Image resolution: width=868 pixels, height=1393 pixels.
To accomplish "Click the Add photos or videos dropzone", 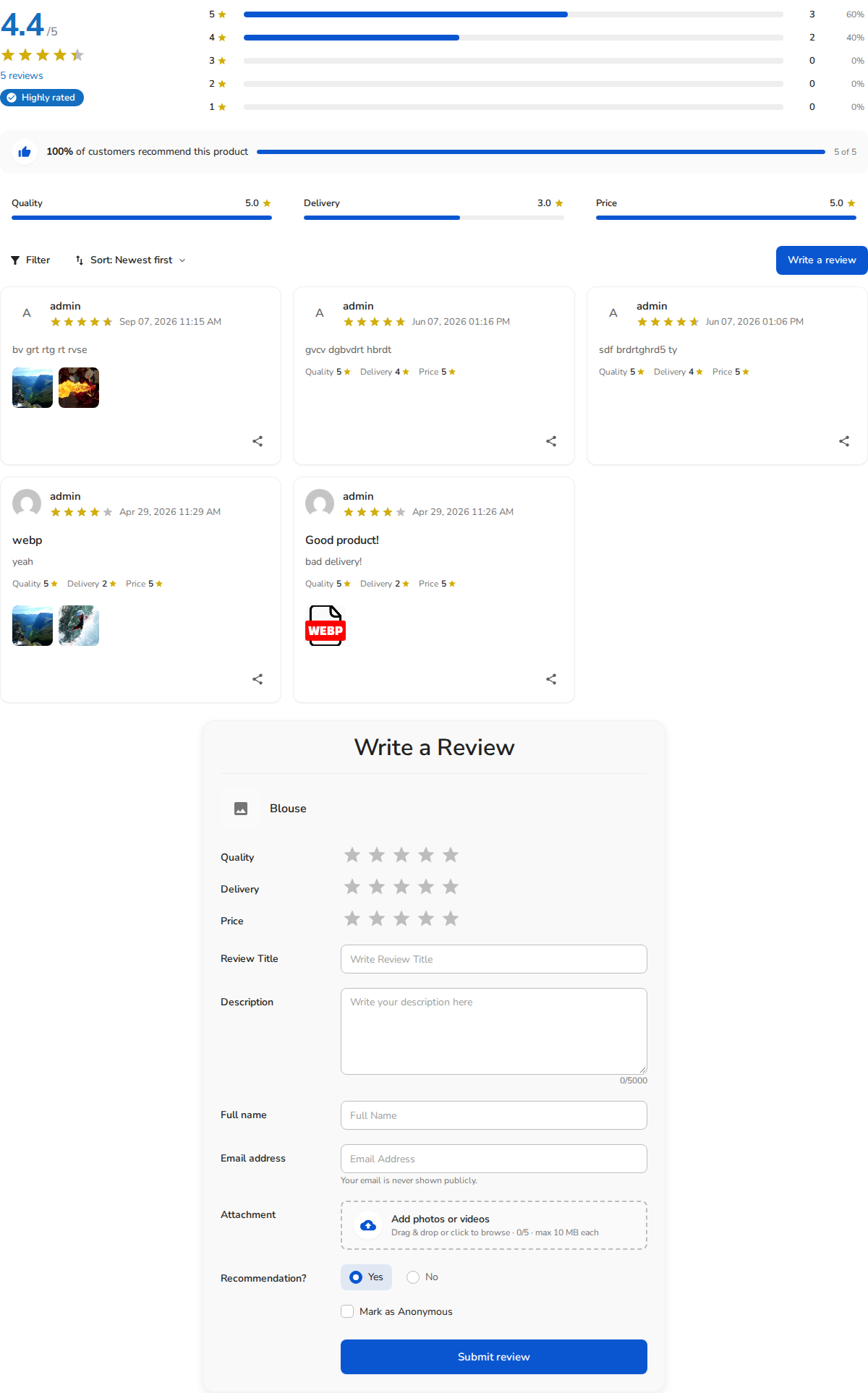I will point(494,1225).
